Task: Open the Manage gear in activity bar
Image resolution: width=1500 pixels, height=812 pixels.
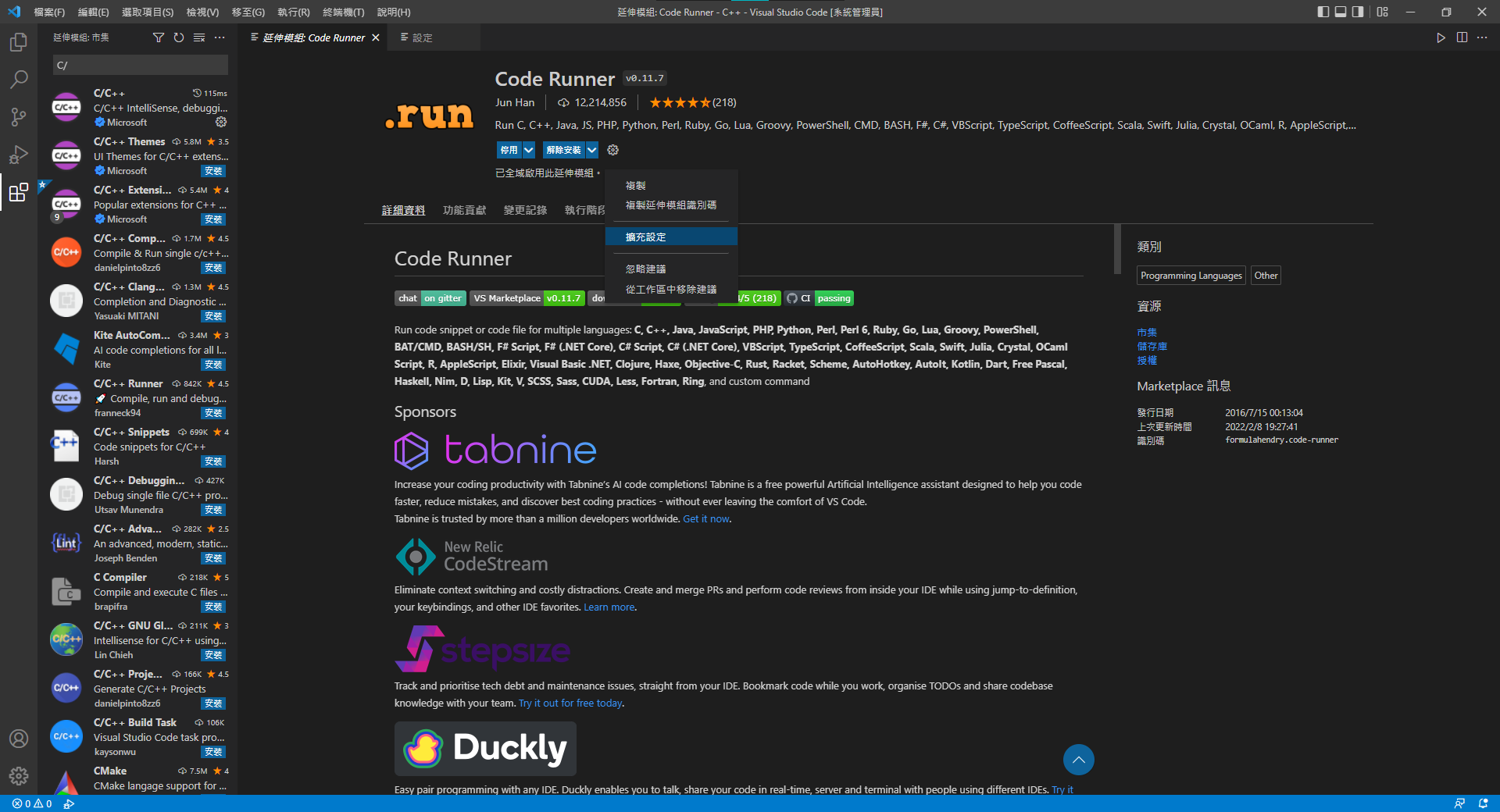Action: [x=19, y=776]
